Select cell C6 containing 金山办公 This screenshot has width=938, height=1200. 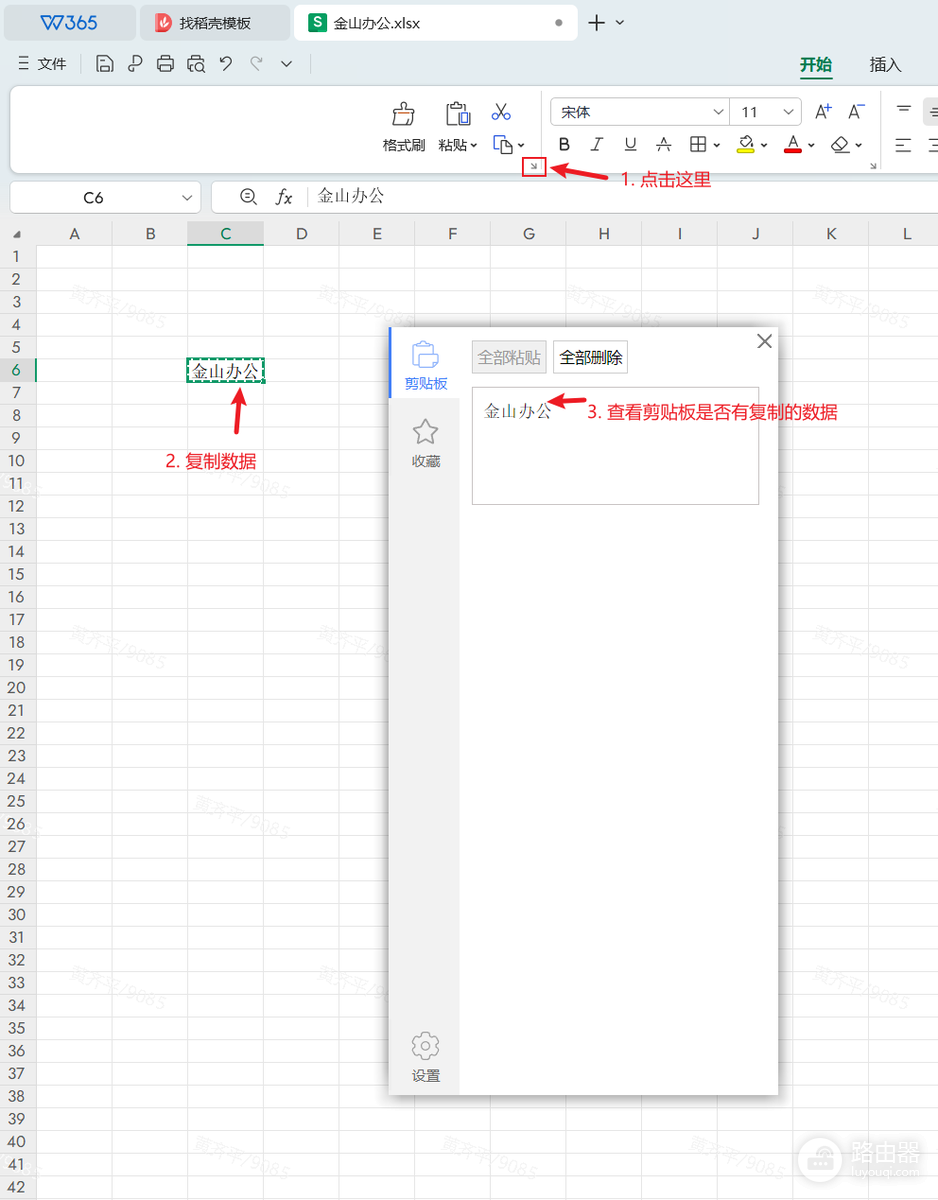tap(226, 371)
